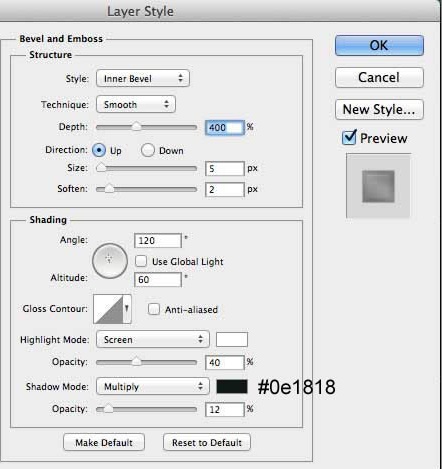
Task: Click the dark shadow color swatch
Action: click(x=232, y=387)
